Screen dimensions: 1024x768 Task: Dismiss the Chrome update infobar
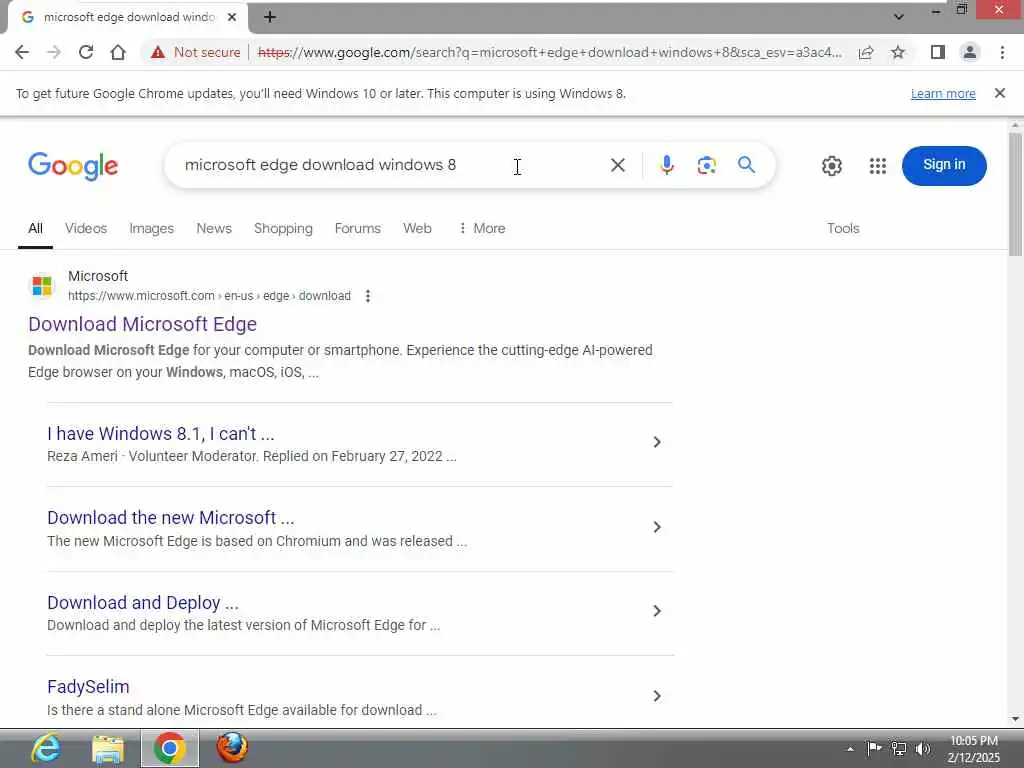(1000, 93)
